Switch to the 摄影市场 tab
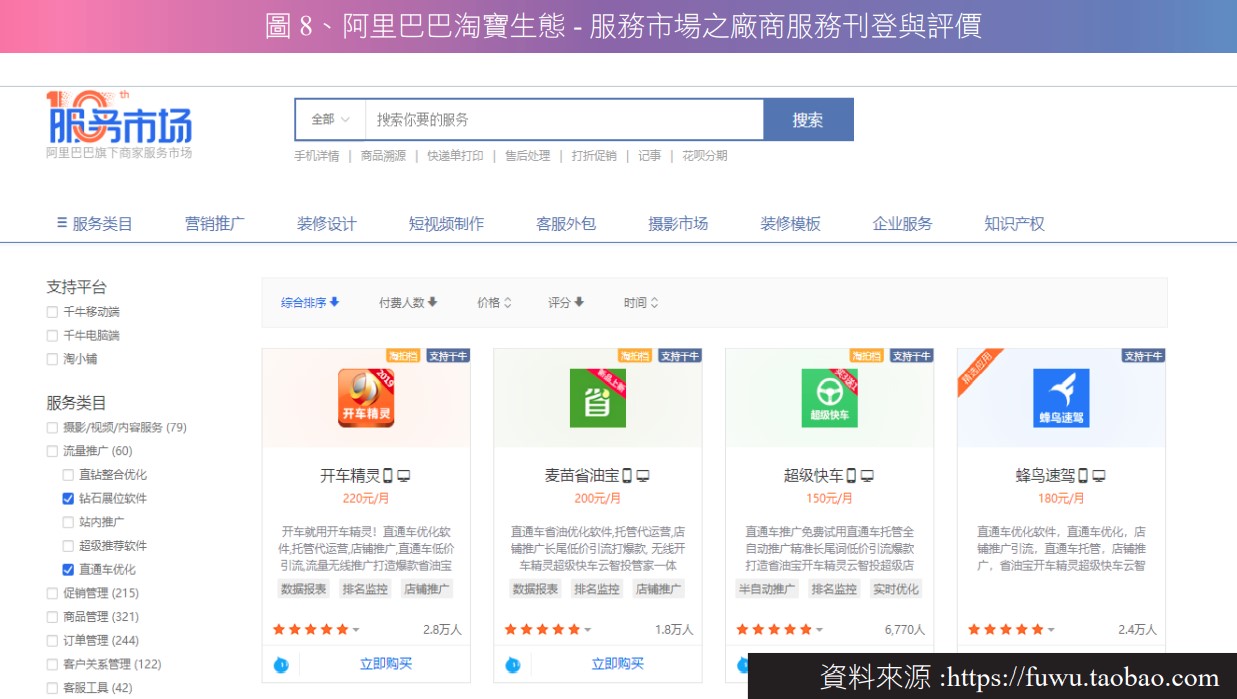 678,224
